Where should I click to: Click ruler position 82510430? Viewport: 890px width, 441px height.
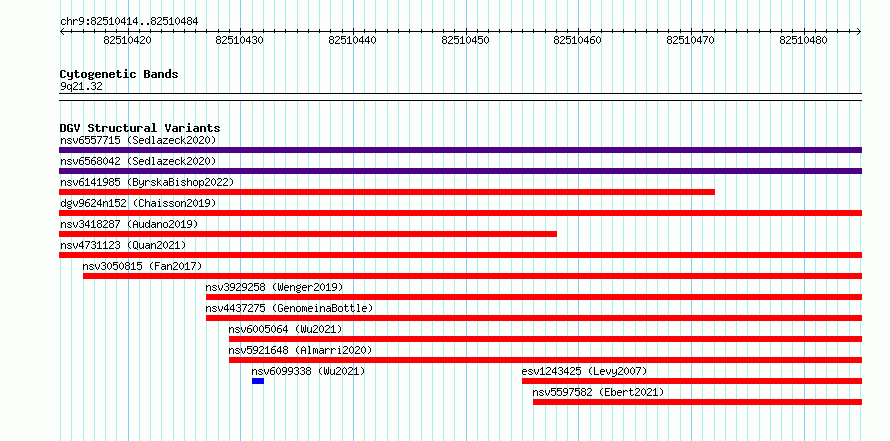point(240,40)
